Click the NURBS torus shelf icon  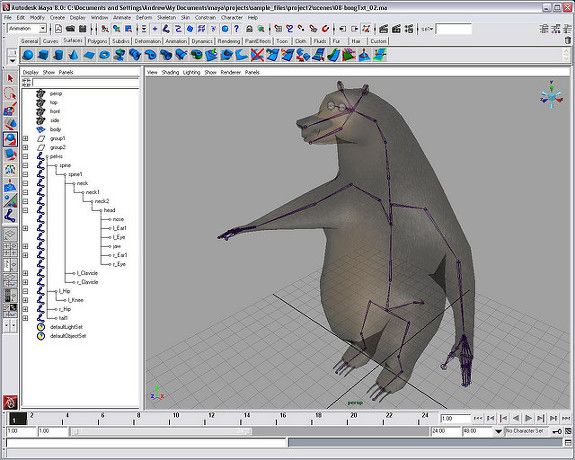click(x=105, y=55)
